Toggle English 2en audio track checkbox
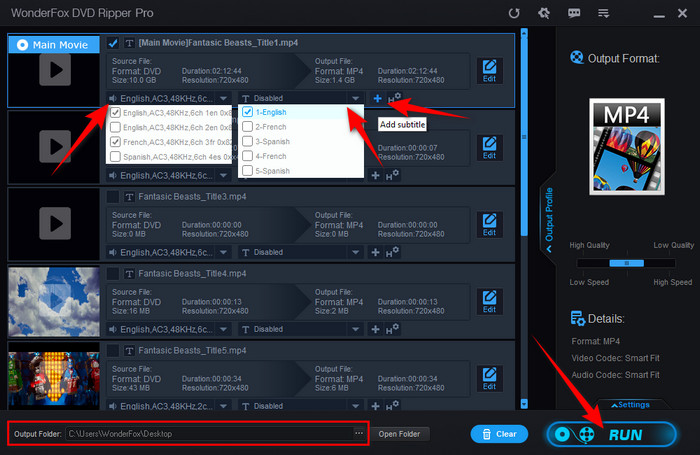Screen dimensions: 700x455 point(115,127)
